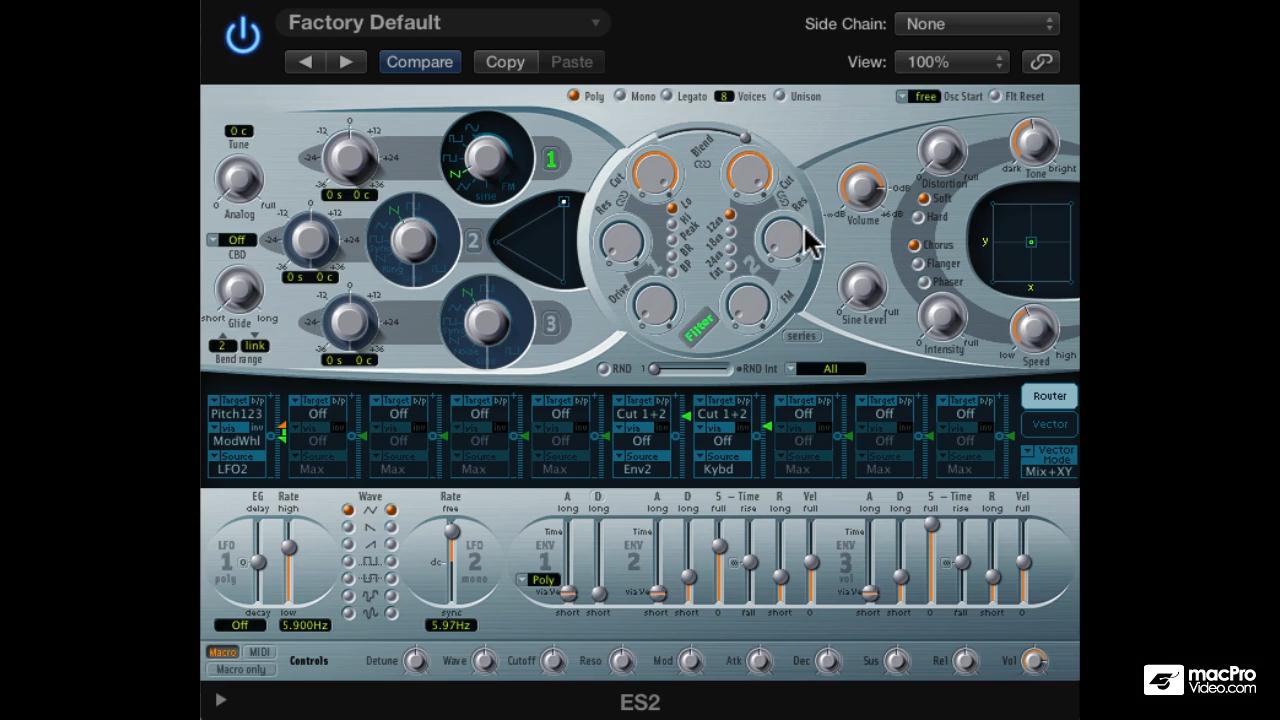Go to next preset arrow
This screenshot has height=720, width=1280.
[345, 62]
